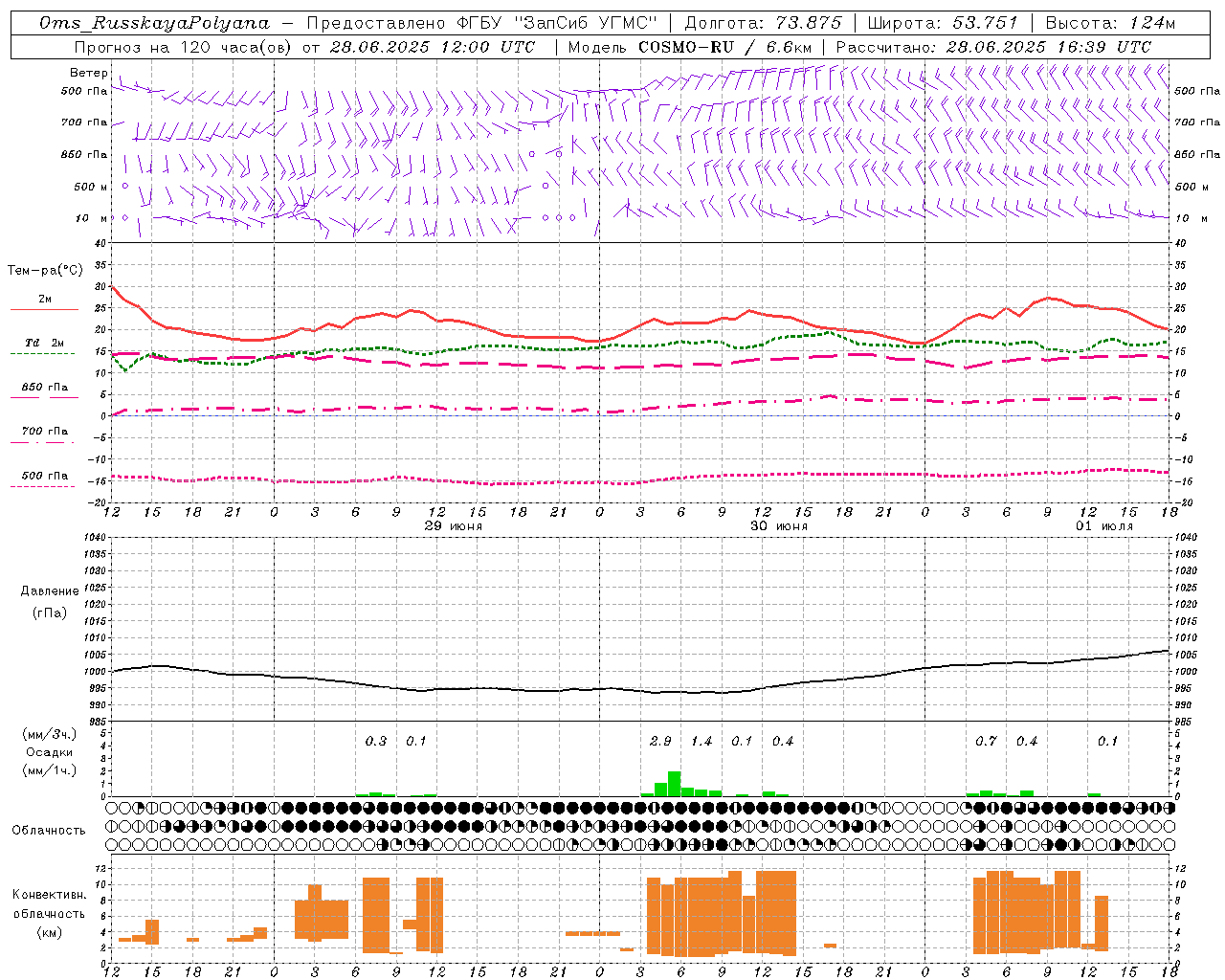
Task: Click the 'Высота: 124м' elevation value
Action: click(x=1110, y=23)
